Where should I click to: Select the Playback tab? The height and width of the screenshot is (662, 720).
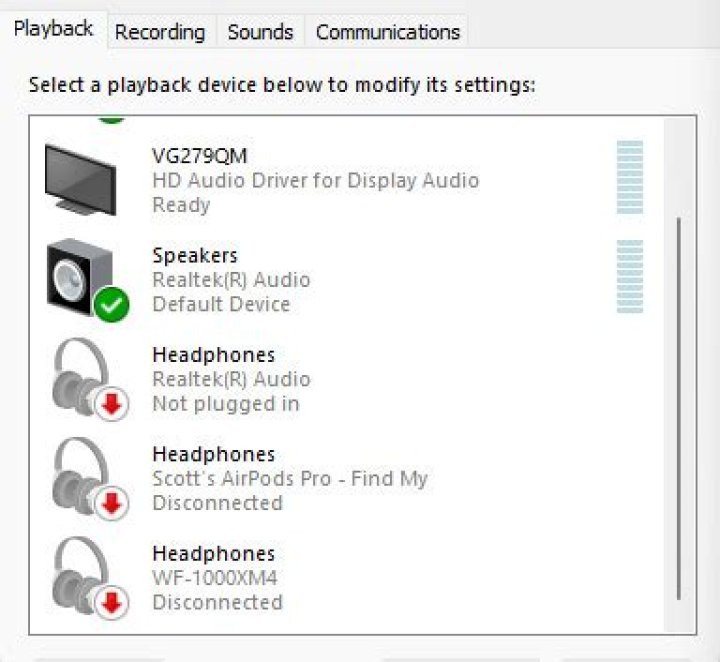(x=54, y=29)
